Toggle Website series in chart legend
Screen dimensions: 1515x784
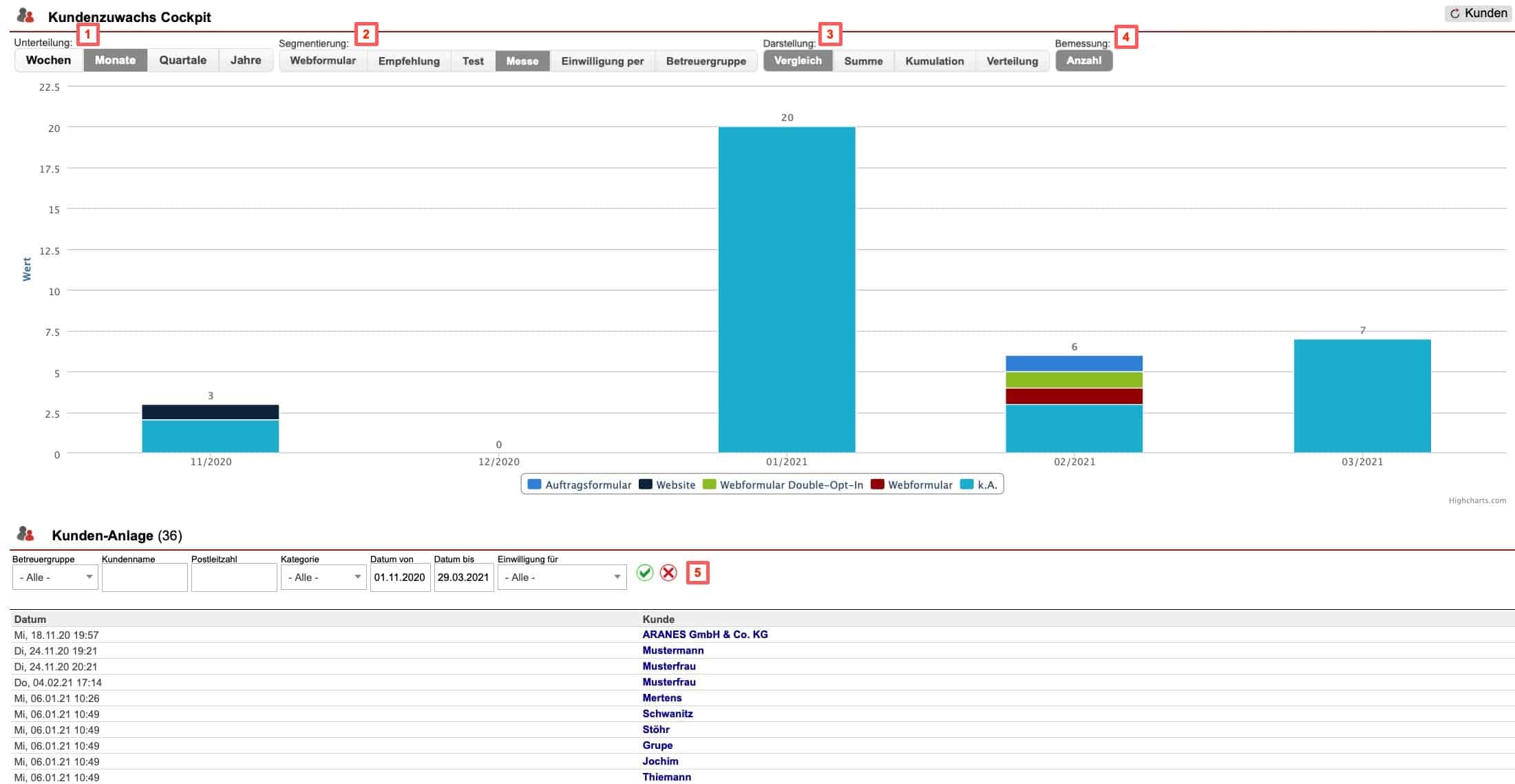(675, 485)
